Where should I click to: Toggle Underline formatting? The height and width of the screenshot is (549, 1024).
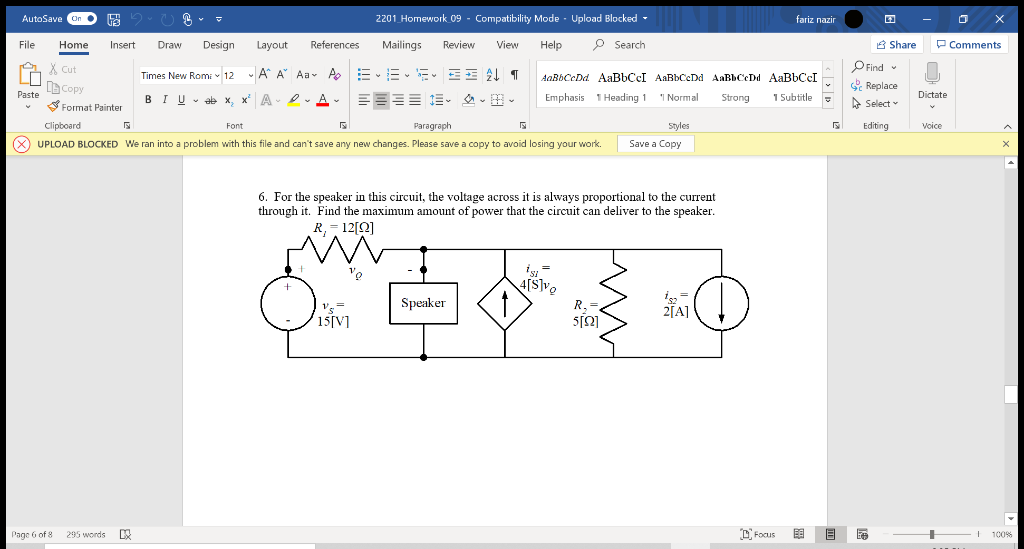181,100
